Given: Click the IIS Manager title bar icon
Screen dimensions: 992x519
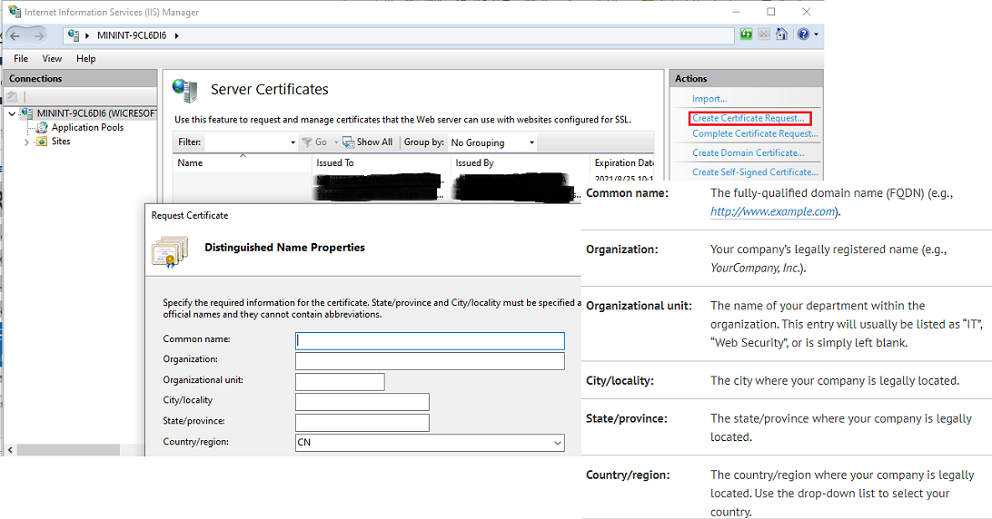Looking at the screenshot, I should click(15, 11).
